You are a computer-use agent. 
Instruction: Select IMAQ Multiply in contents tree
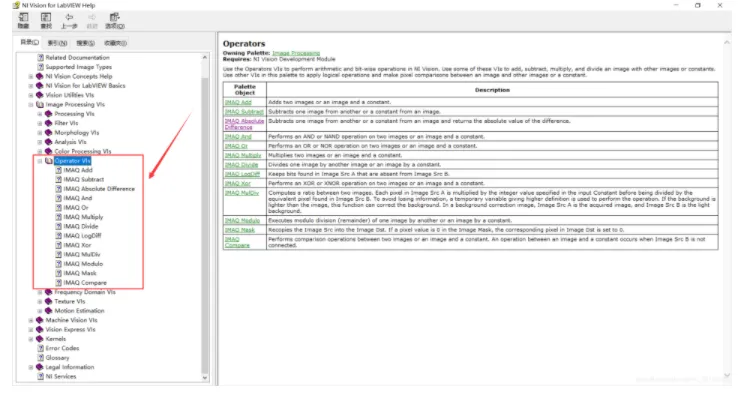(x=83, y=217)
